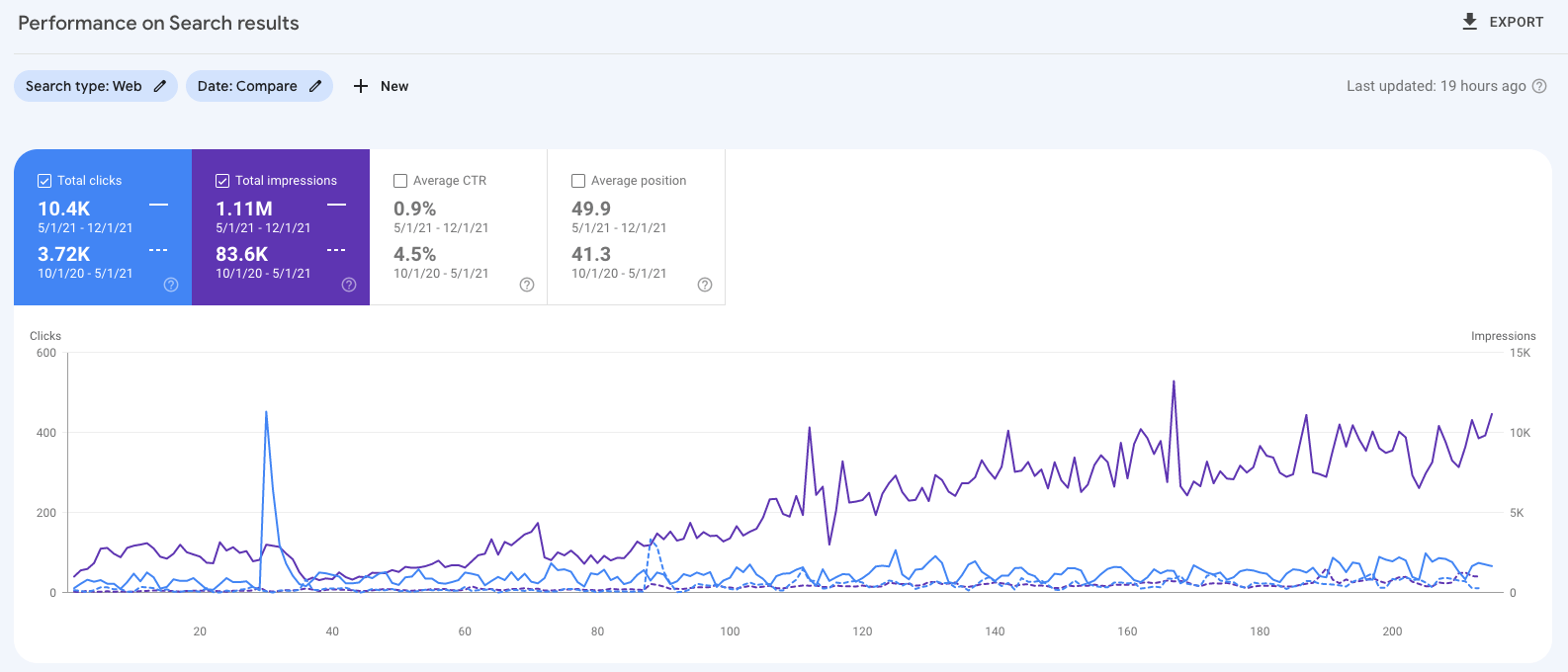Open the Date: Compare filter
1568x672 pixels.
247,86
